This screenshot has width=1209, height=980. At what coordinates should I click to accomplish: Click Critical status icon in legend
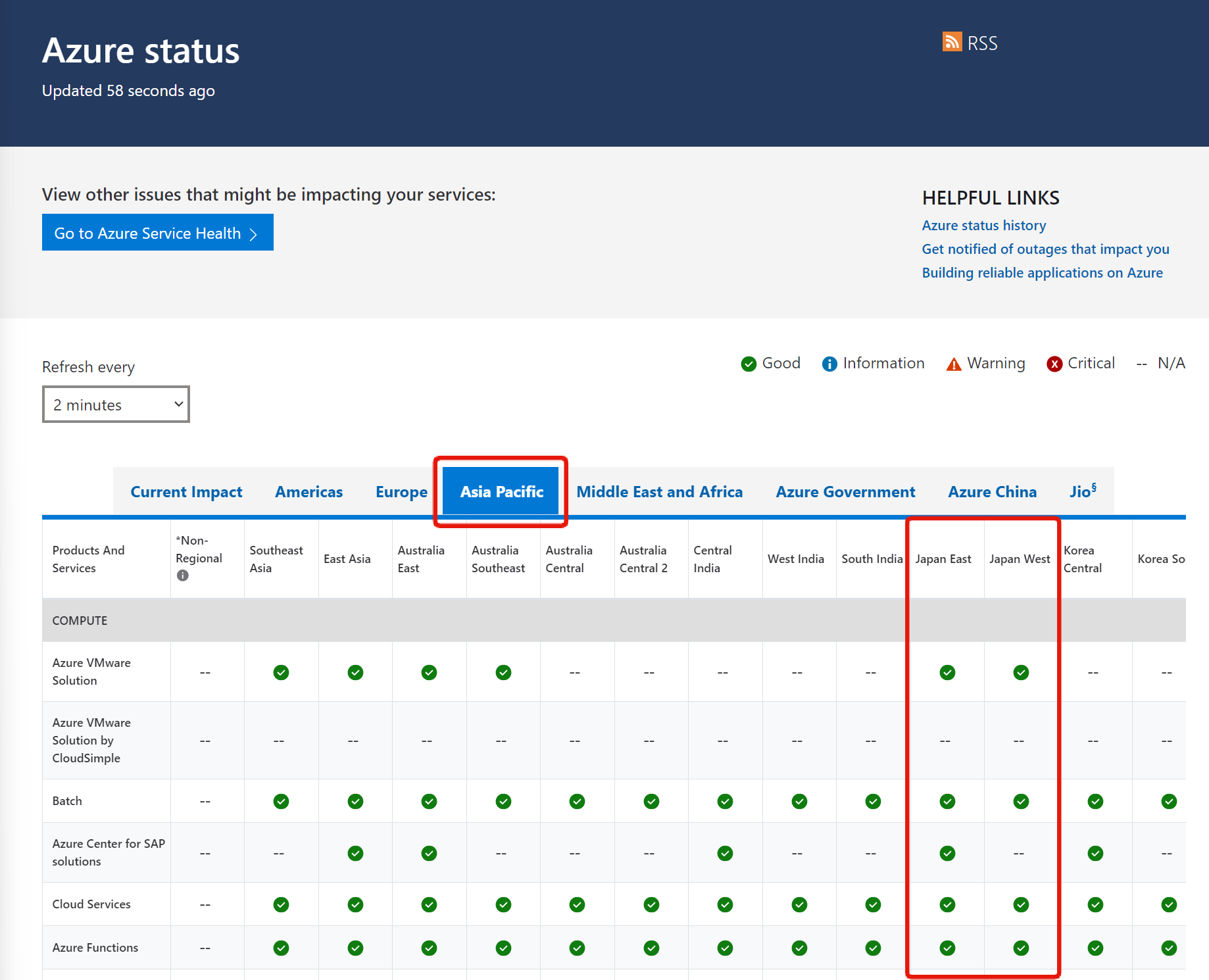(1054, 364)
